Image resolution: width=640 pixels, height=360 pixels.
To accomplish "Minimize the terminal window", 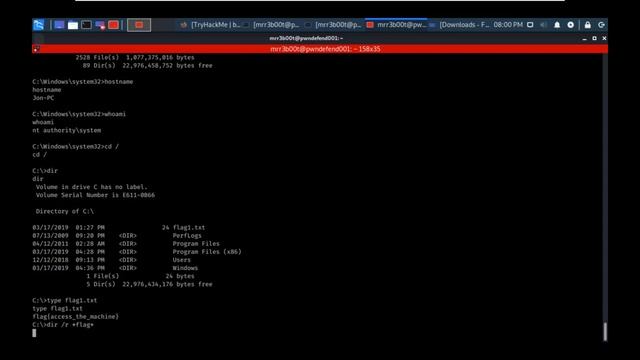I will (x=584, y=38).
